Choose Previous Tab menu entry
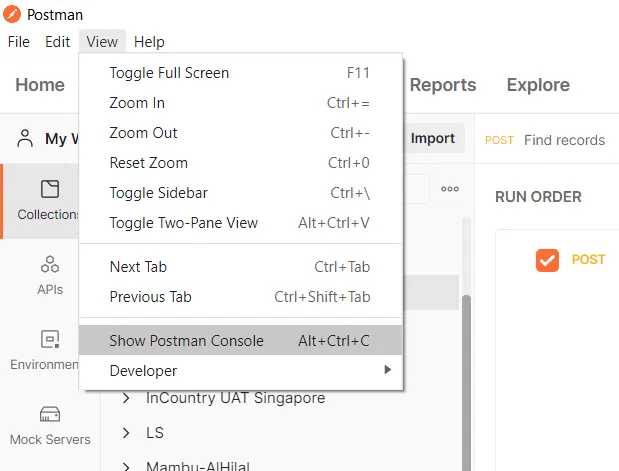 pos(240,297)
